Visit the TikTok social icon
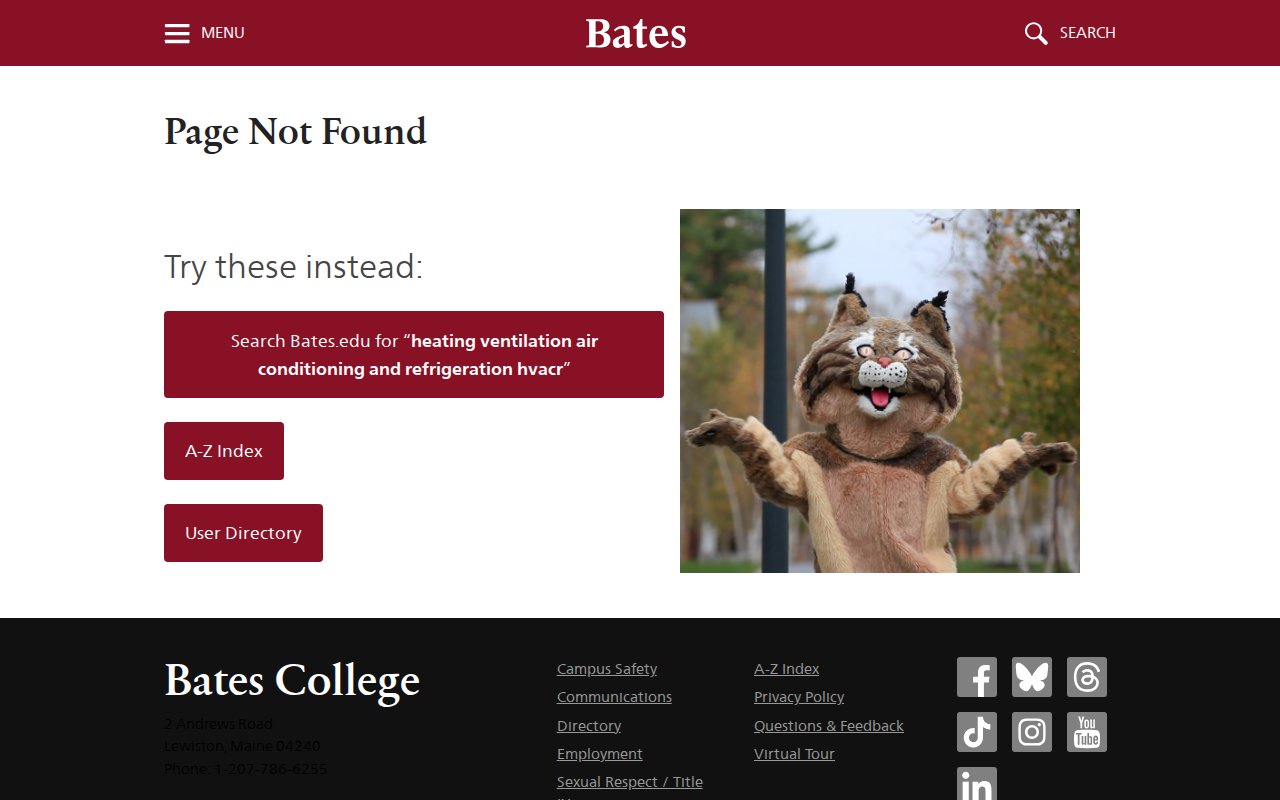 coord(976,732)
